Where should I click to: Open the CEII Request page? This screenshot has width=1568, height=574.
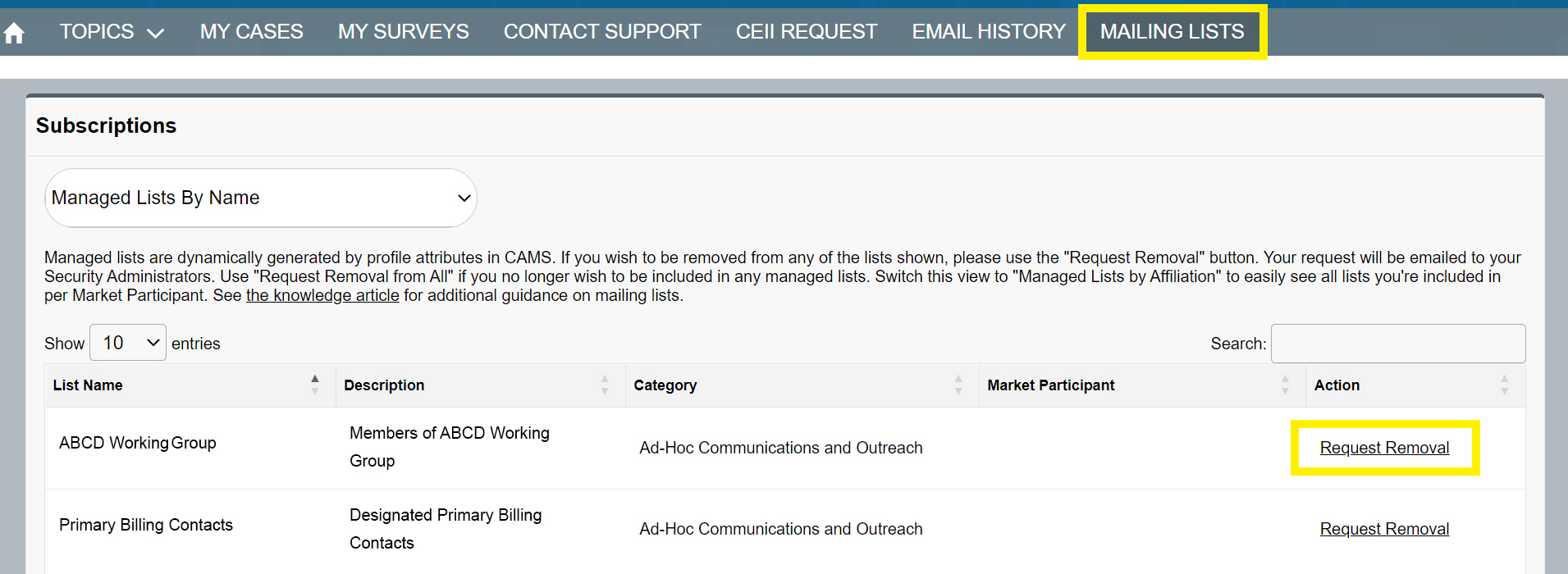pyautogui.click(x=806, y=32)
